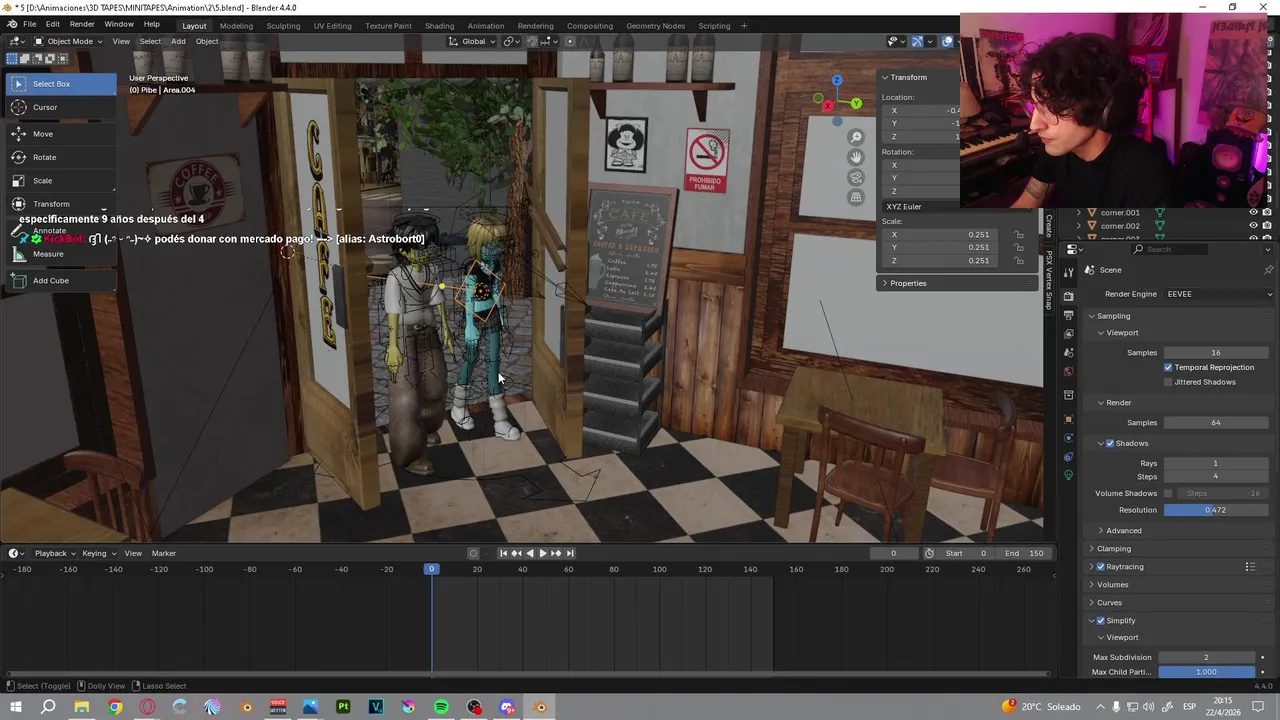Toggle Temporal Reprojection checkbox

point(1168,367)
